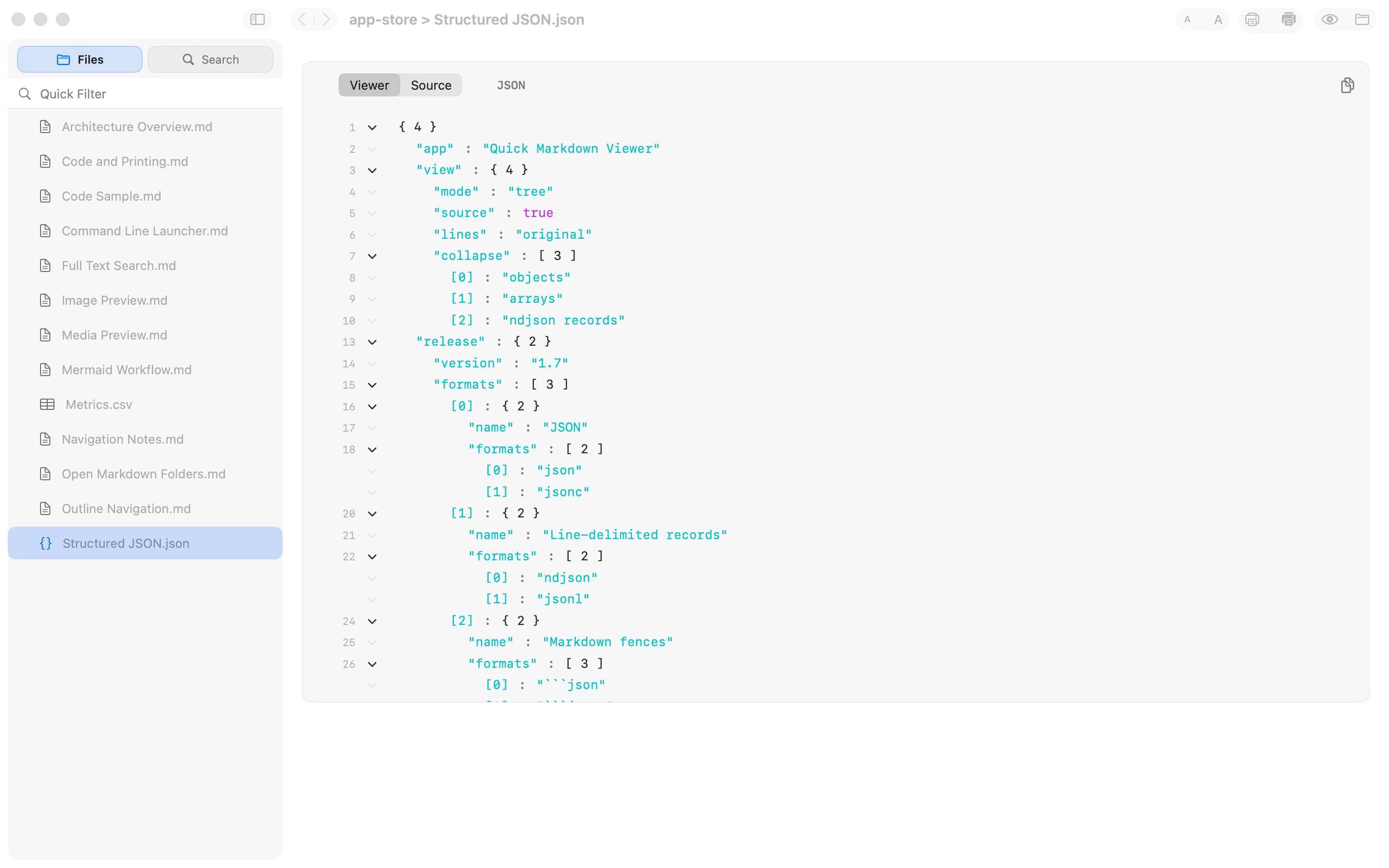Click Image Preview.md document icon
1389x868 pixels.
[45, 300]
